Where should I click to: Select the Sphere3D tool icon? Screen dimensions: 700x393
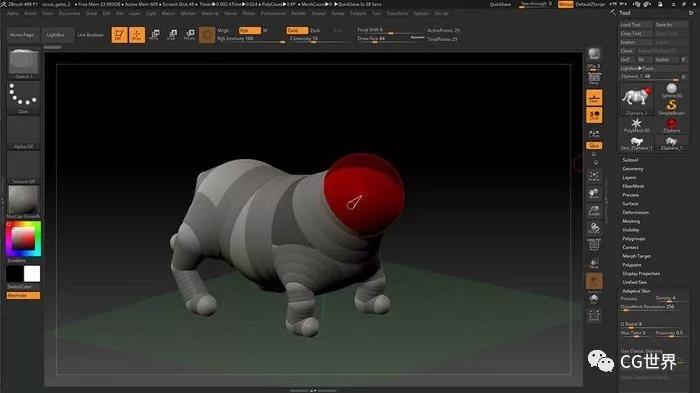(671, 90)
